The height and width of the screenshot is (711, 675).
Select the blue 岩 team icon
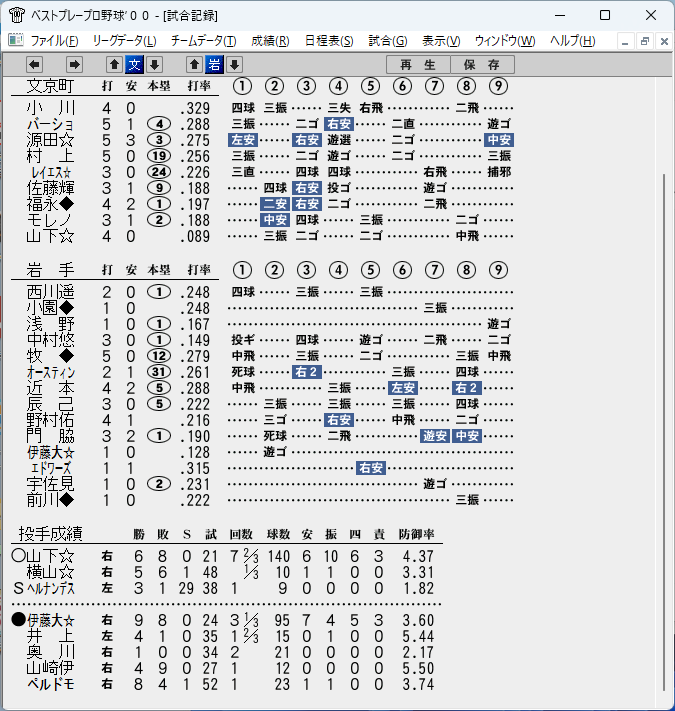tap(214, 65)
